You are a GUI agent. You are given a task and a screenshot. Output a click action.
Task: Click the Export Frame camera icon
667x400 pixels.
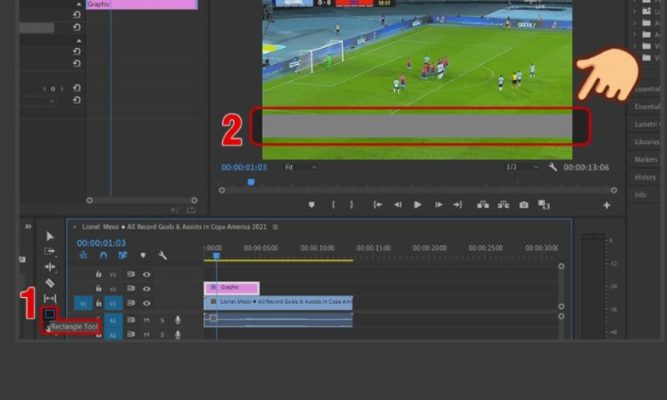523,205
